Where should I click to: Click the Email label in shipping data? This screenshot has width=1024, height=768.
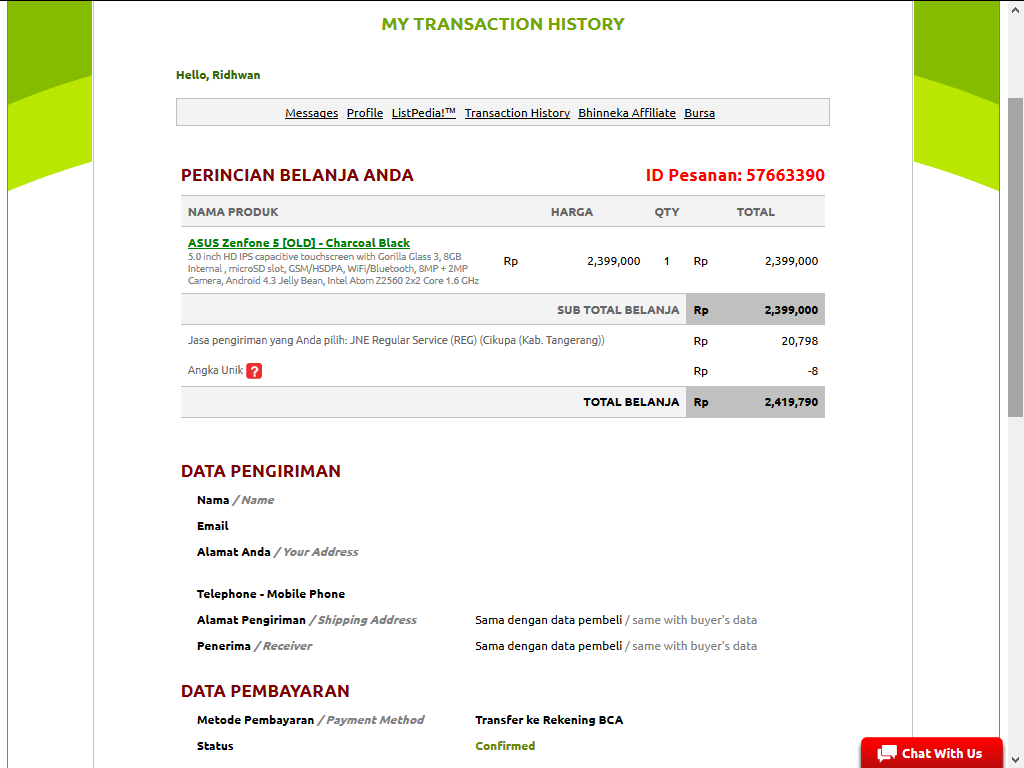point(212,526)
